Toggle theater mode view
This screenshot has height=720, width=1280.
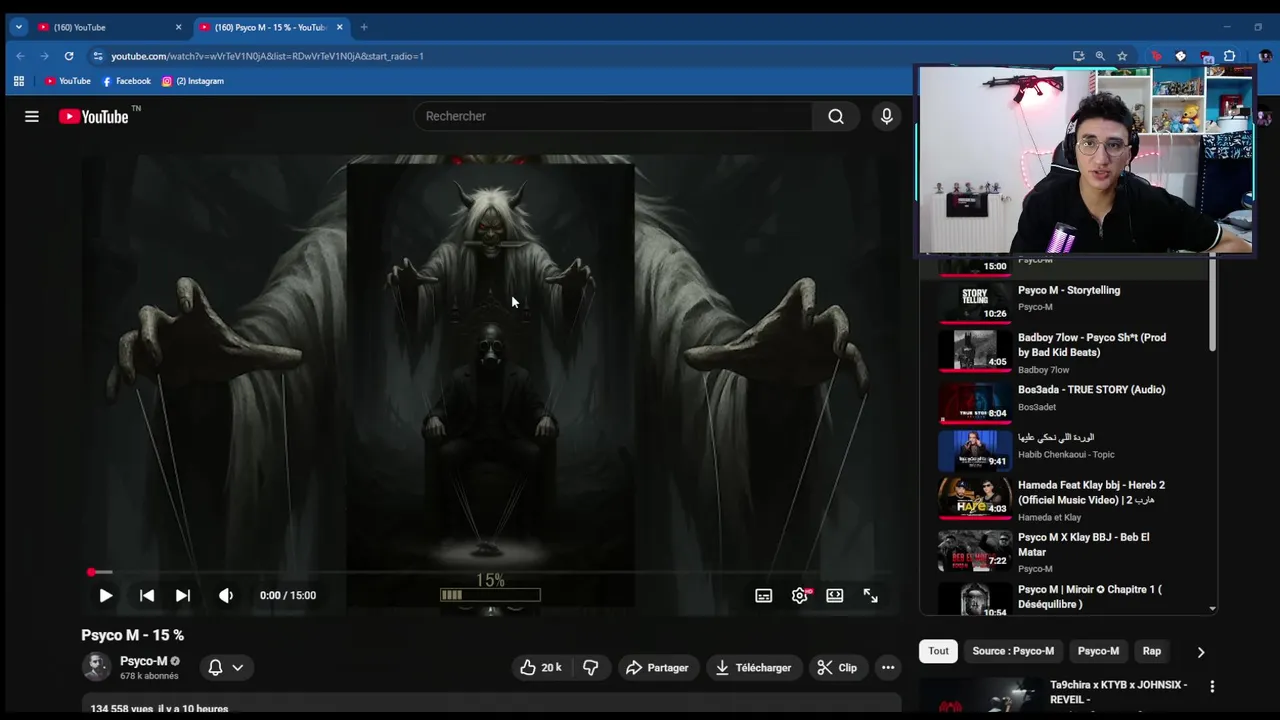835,596
